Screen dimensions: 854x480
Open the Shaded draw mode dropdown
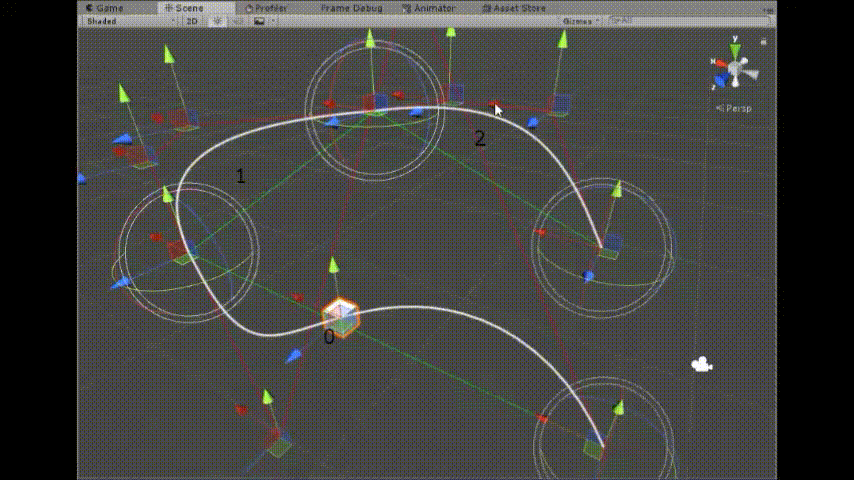click(131, 21)
